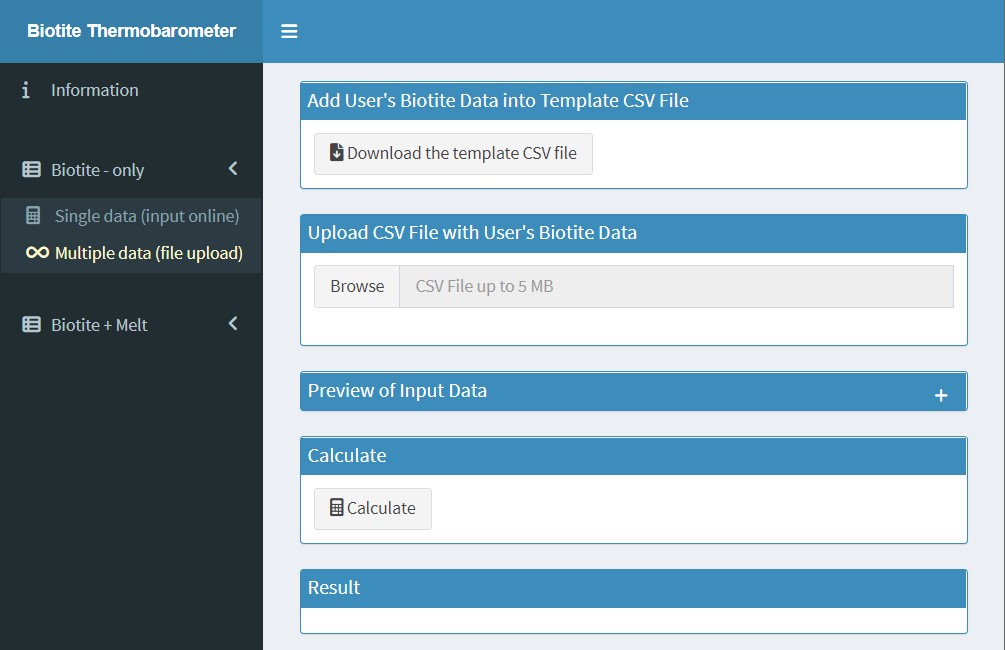Open the Biotite + Melt sidebar section

99,325
